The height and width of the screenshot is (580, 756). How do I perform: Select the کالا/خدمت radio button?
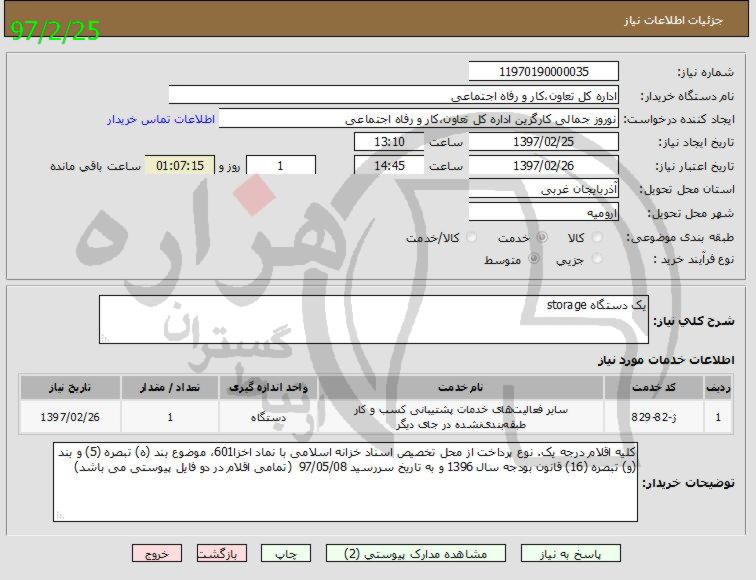click(471, 237)
